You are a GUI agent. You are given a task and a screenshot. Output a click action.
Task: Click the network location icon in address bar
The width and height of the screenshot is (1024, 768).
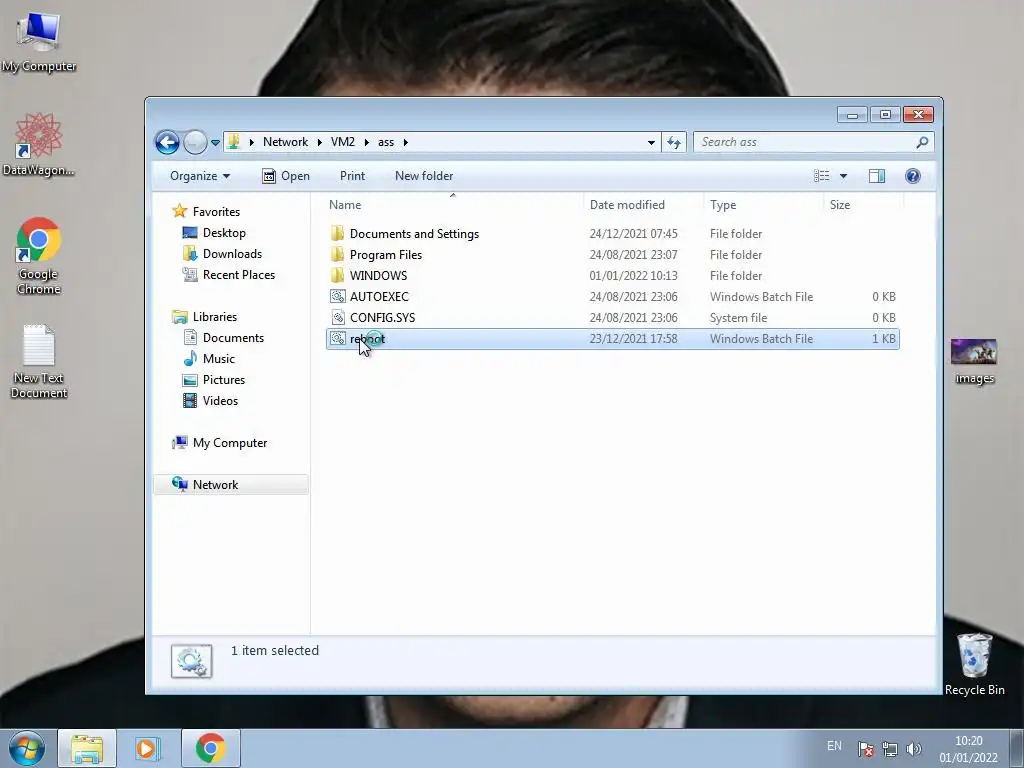pyautogui.click(x=234, y=142)
